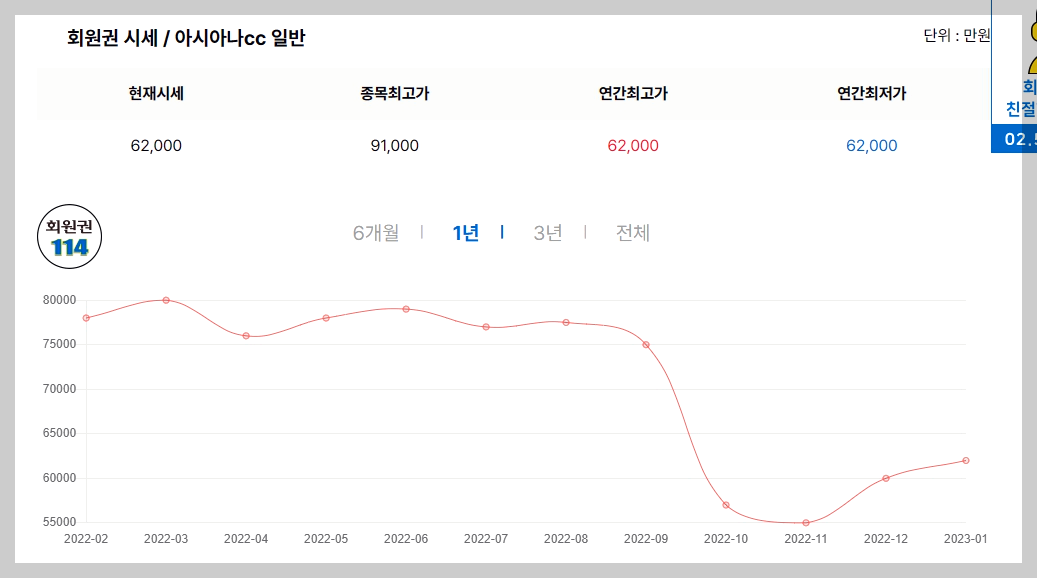Click the 종목최고가 column header
This screenshot has height=578, width=1037.
395,93
